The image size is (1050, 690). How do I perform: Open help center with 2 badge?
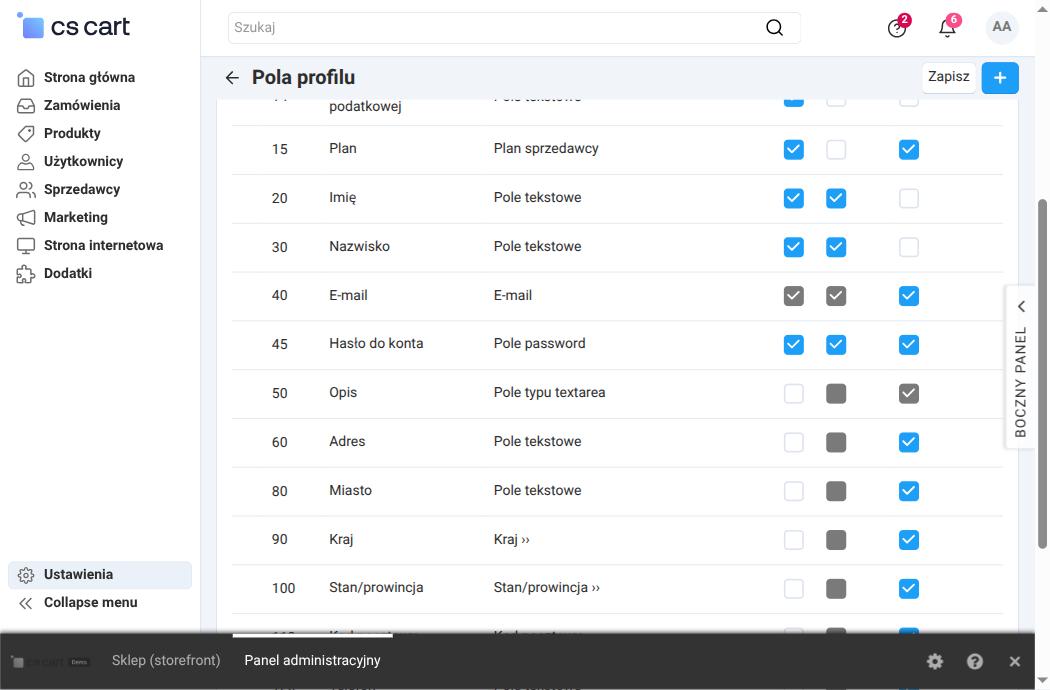[898, 27]
